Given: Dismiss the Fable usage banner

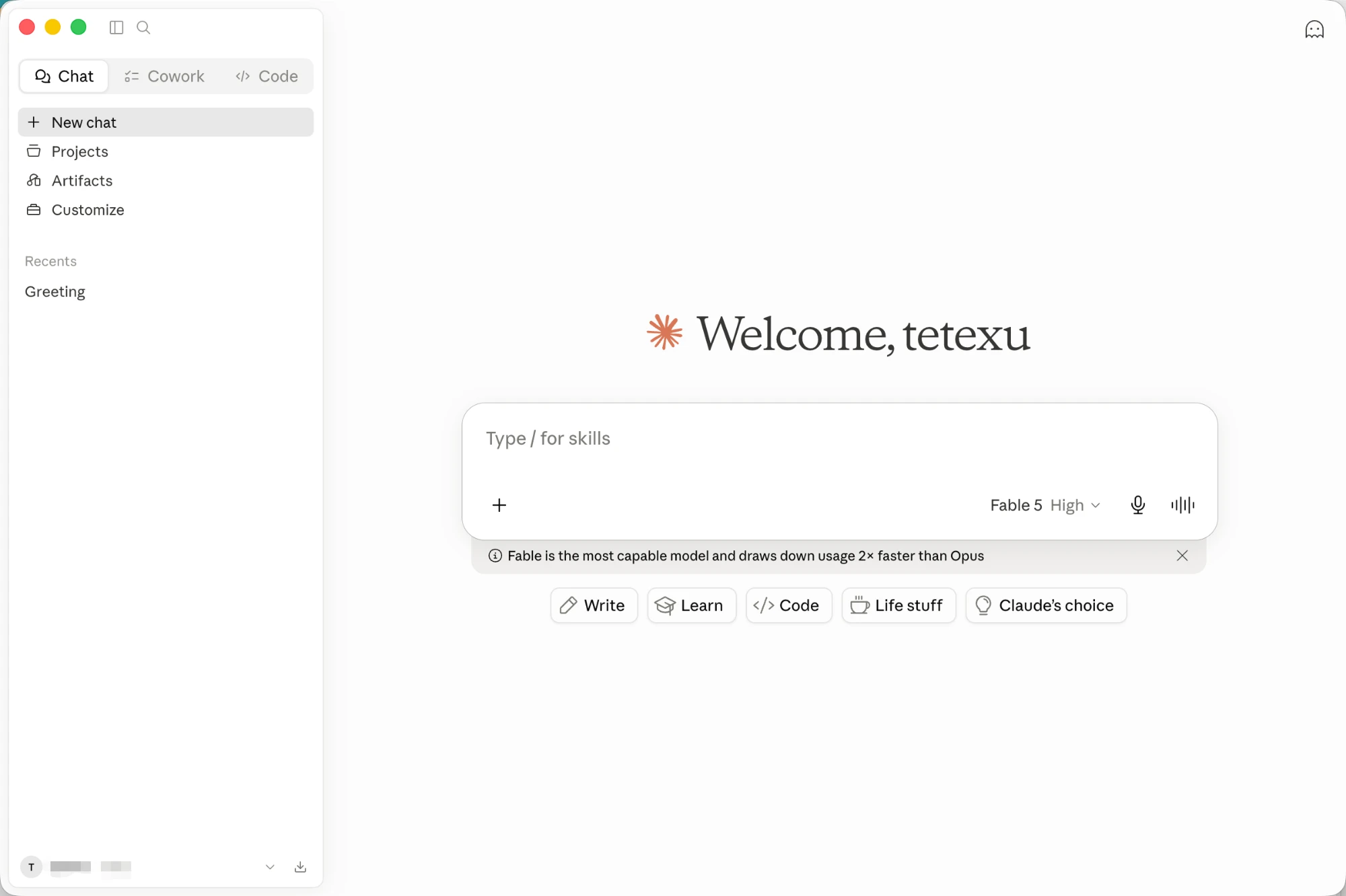Looking at the screenshot, I should [x=1182, y=556].
